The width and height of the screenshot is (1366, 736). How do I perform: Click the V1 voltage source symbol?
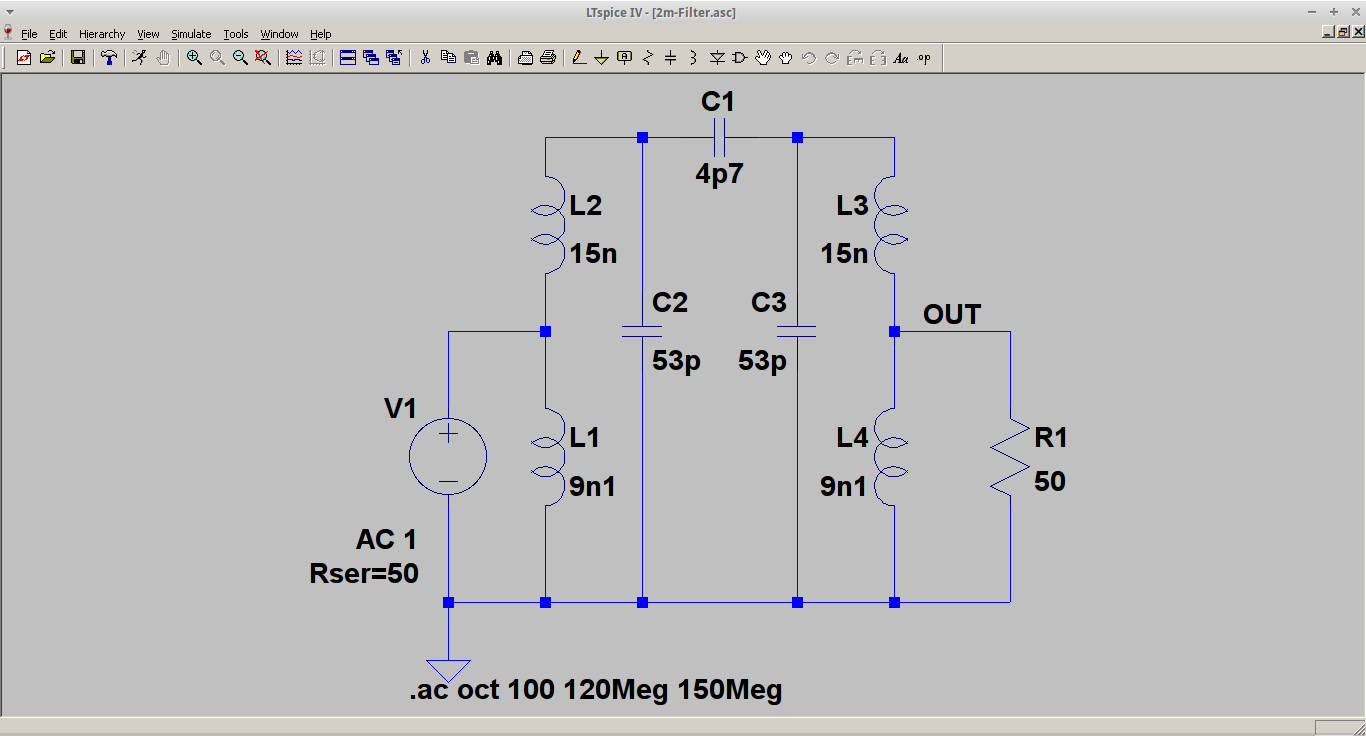[448, 457]
